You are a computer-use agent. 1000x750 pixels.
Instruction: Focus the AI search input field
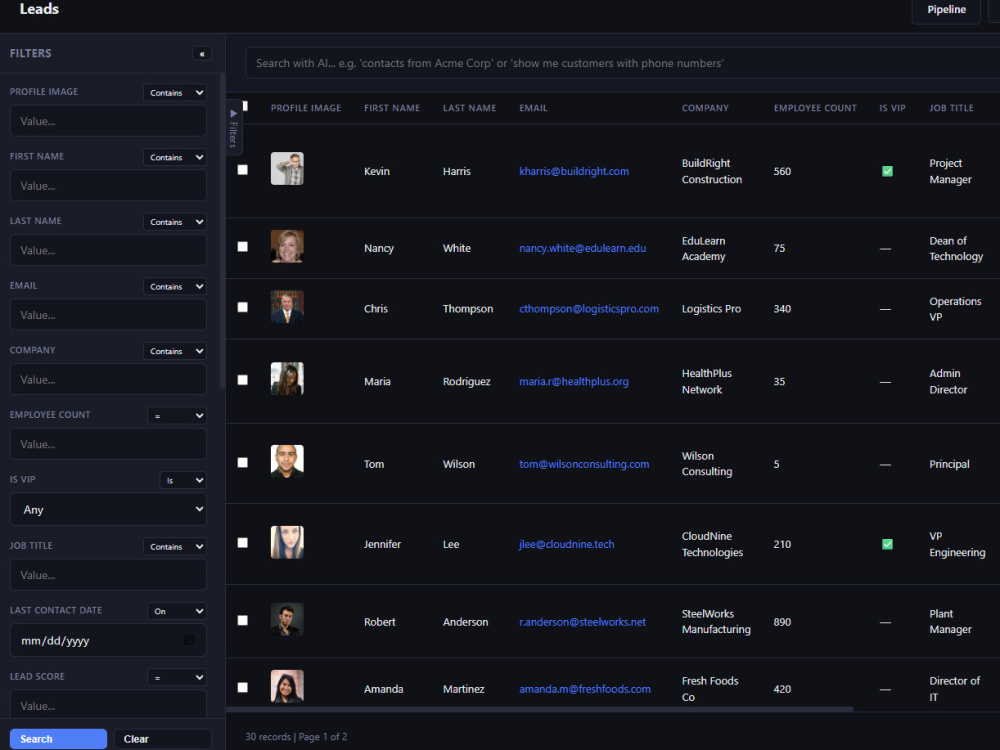pyautogui.click(x=622, y=63)
